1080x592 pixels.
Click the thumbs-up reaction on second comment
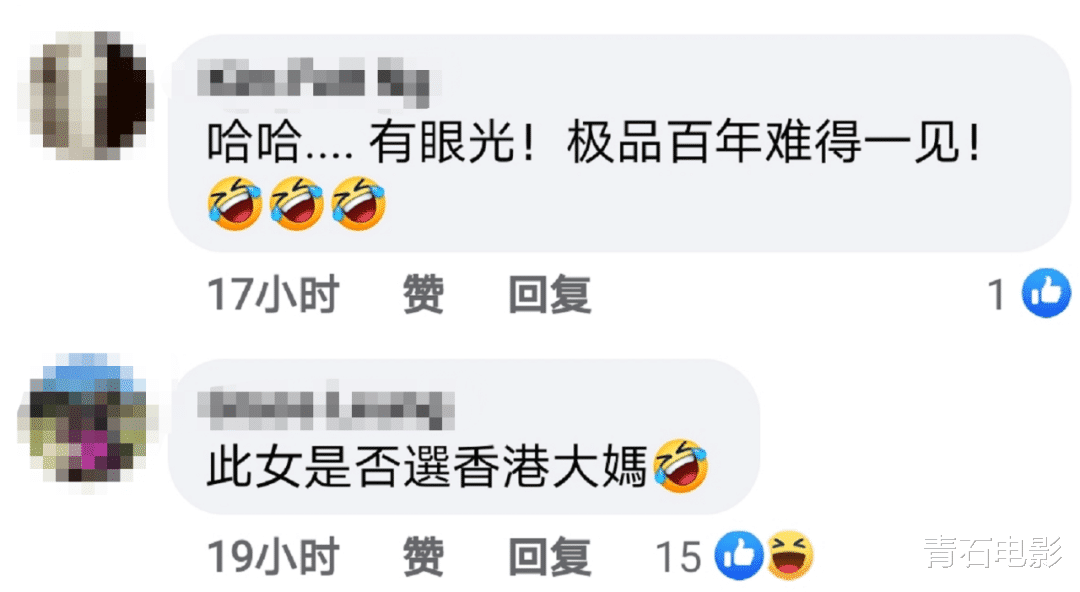tap(739, 555)
